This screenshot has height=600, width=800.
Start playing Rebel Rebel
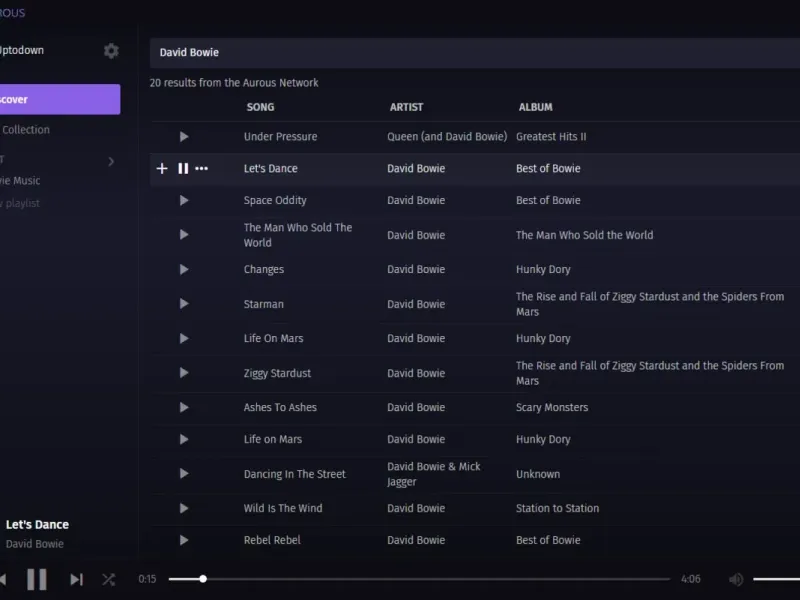coord(184,540)
